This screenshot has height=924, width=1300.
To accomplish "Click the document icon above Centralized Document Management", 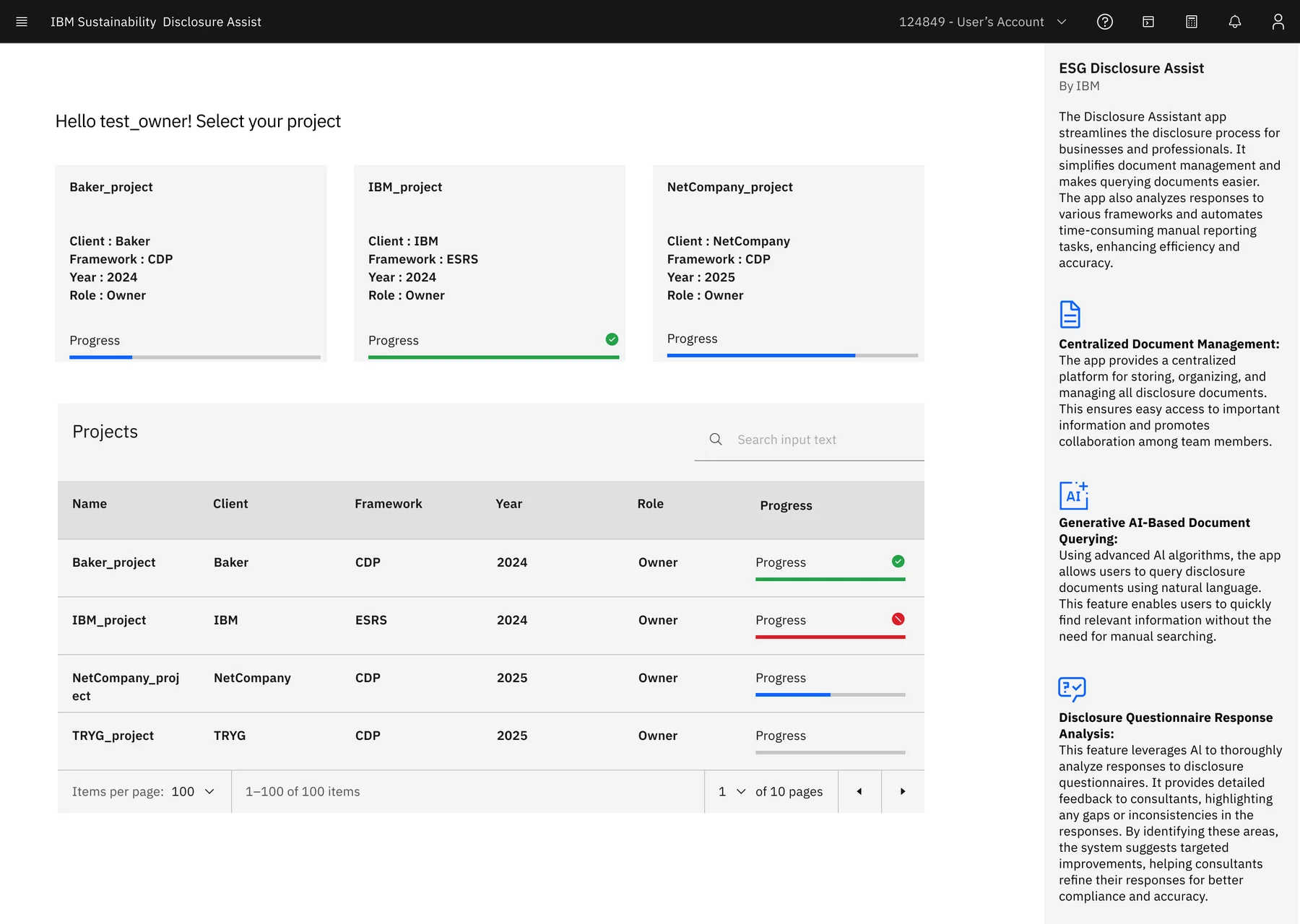I will [x=1070, y=314].
